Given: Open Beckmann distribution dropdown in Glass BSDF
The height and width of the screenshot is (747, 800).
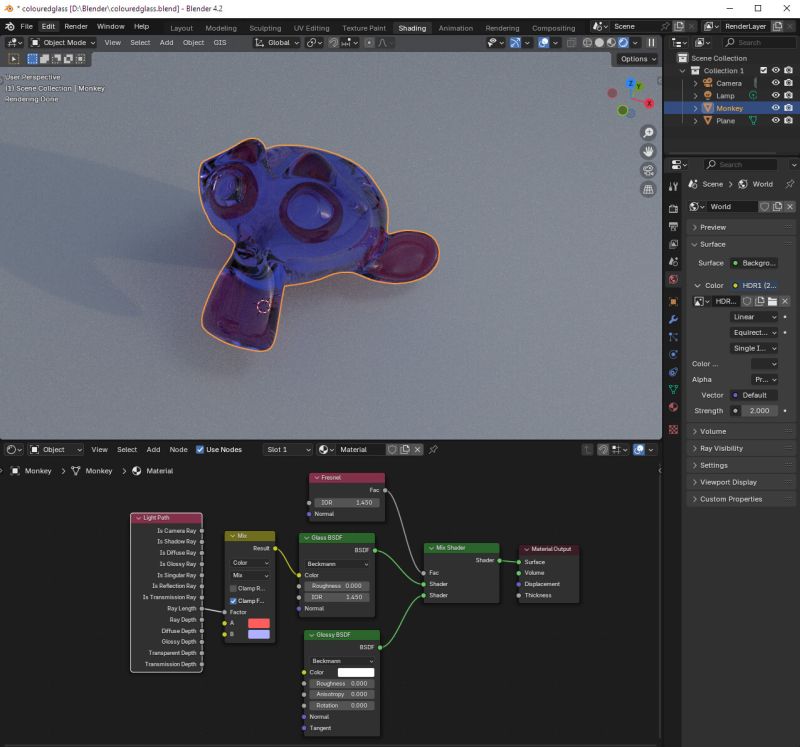Looking at the screenshot, I should 337,564.
